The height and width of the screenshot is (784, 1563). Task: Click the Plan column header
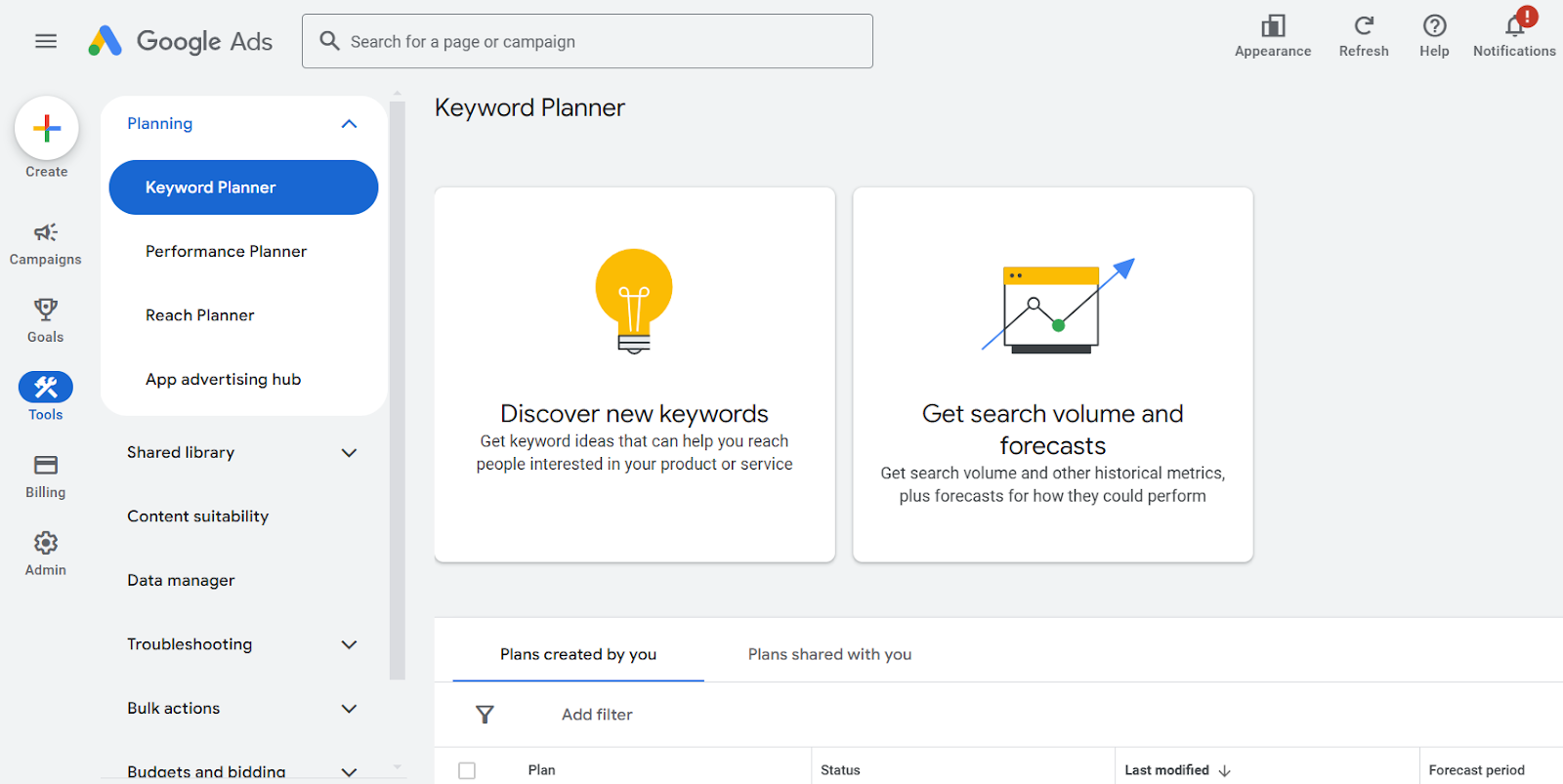541,770
